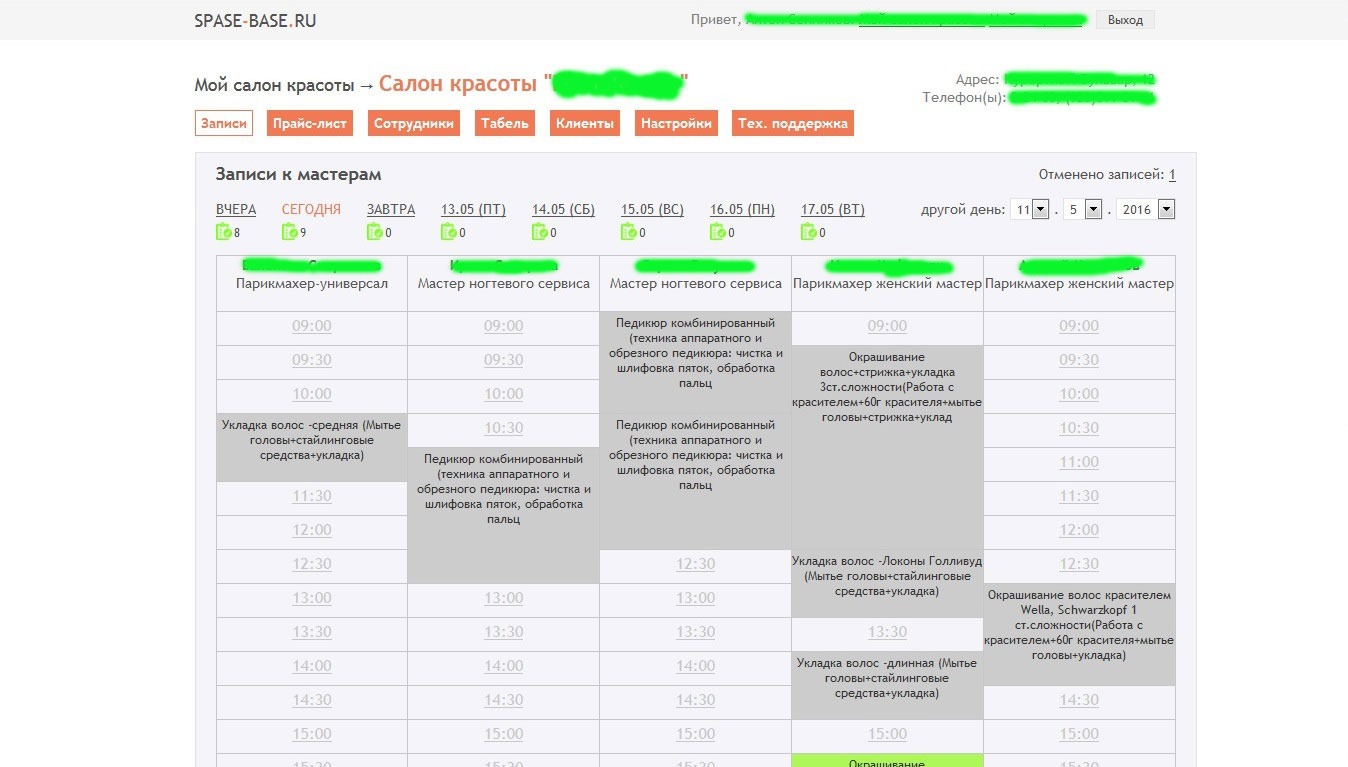Open the Тех. поддержка tab
Viewport: 1348px width, 767px height.
click(x=793, y=123)
